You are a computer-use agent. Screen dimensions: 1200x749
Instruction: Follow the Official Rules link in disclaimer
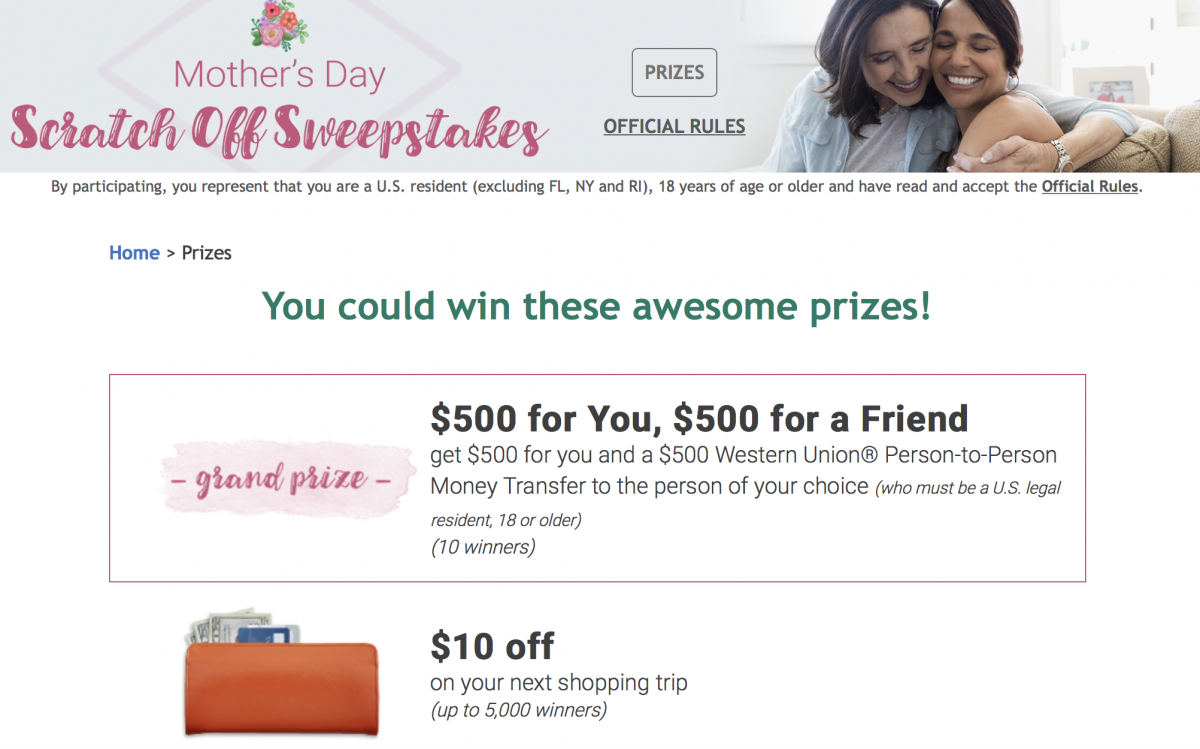point(1089,186)
